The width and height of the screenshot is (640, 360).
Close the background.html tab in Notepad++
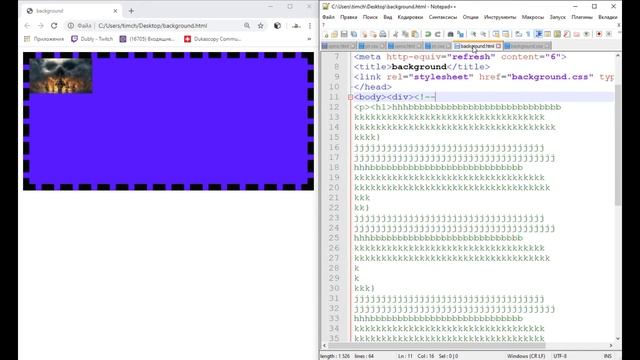498,46
